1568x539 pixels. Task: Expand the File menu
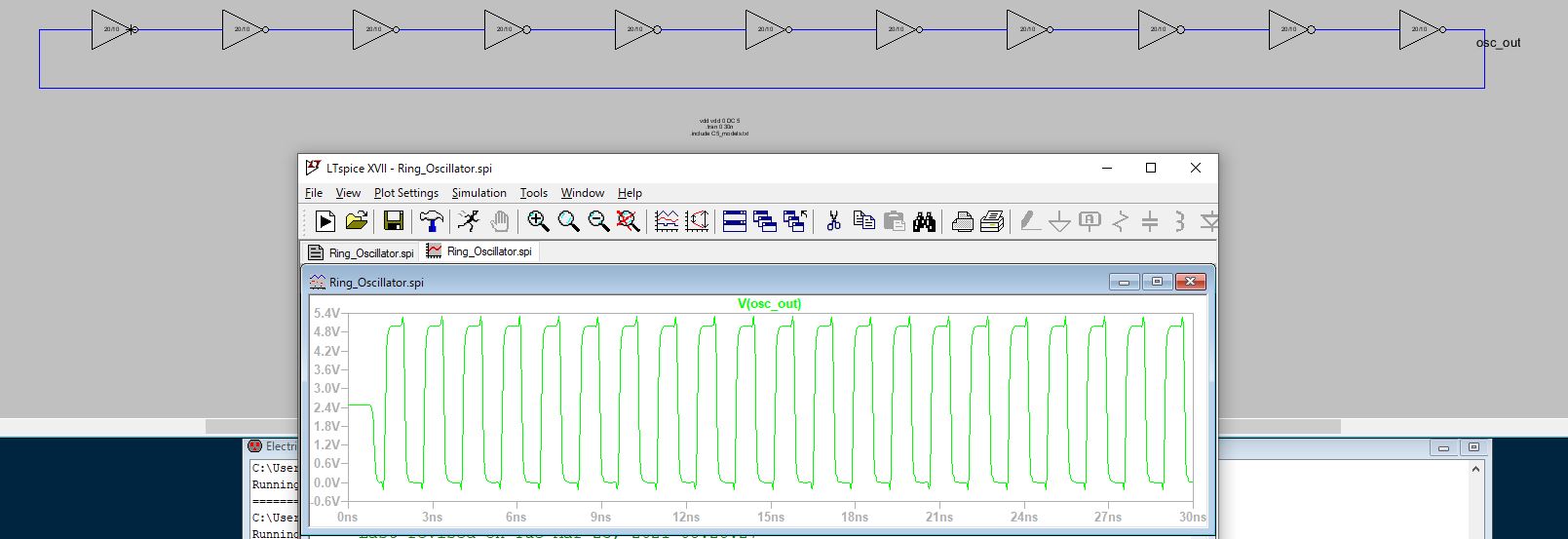click(314, 193)
